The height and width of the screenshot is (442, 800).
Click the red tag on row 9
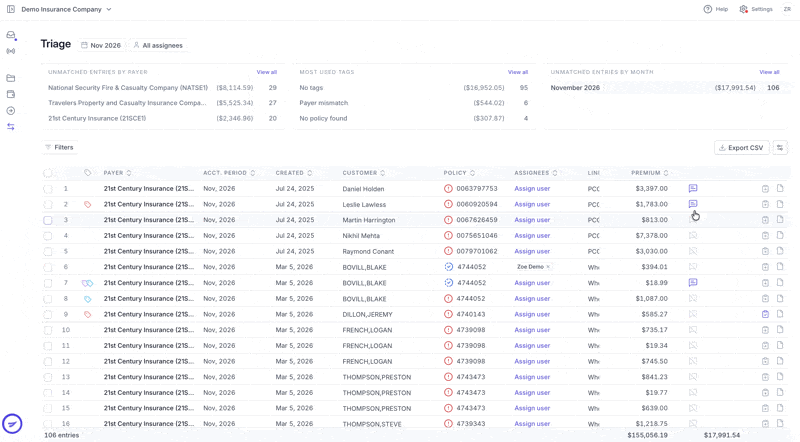pos(88,314)
